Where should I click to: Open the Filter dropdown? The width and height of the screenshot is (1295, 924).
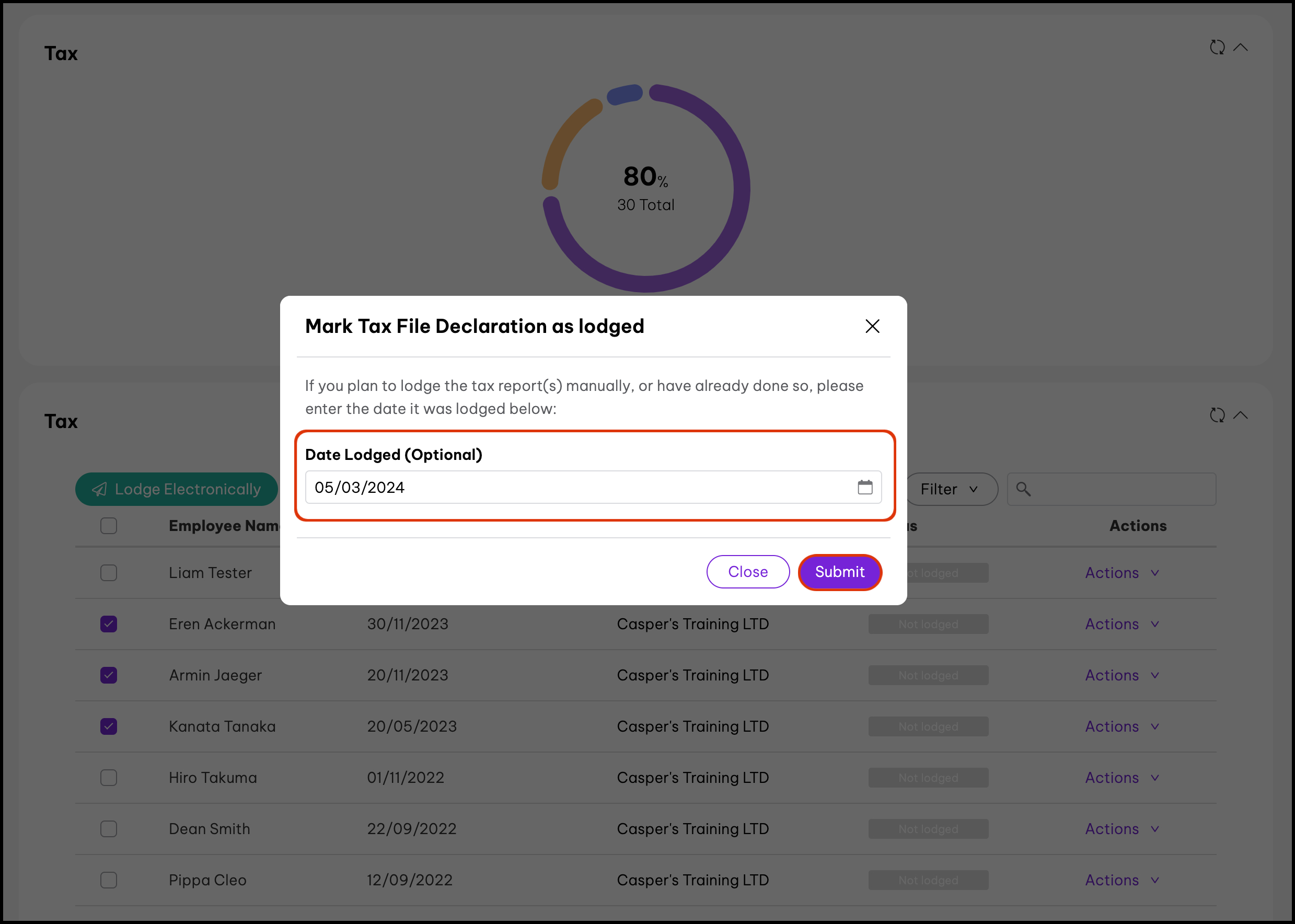click(949, 489)
